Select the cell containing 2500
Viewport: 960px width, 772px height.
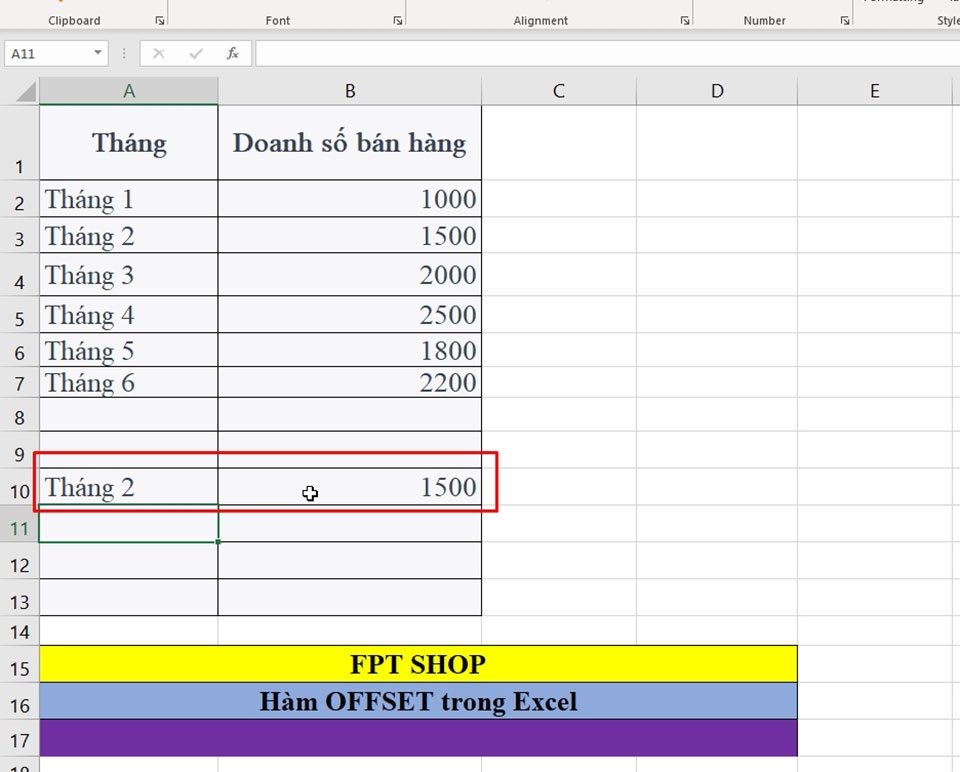[x=350, y=315]
